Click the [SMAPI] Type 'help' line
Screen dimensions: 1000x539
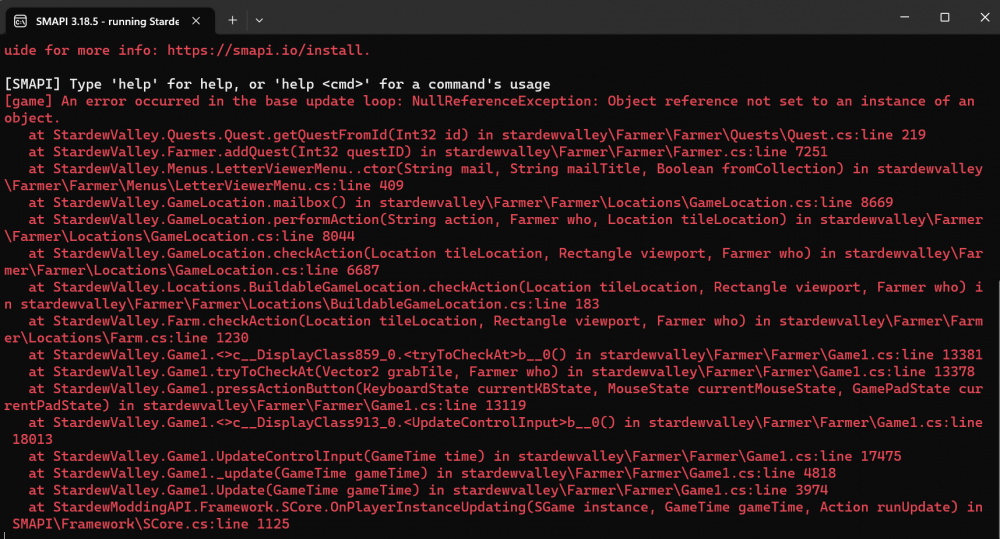point(277,84)
